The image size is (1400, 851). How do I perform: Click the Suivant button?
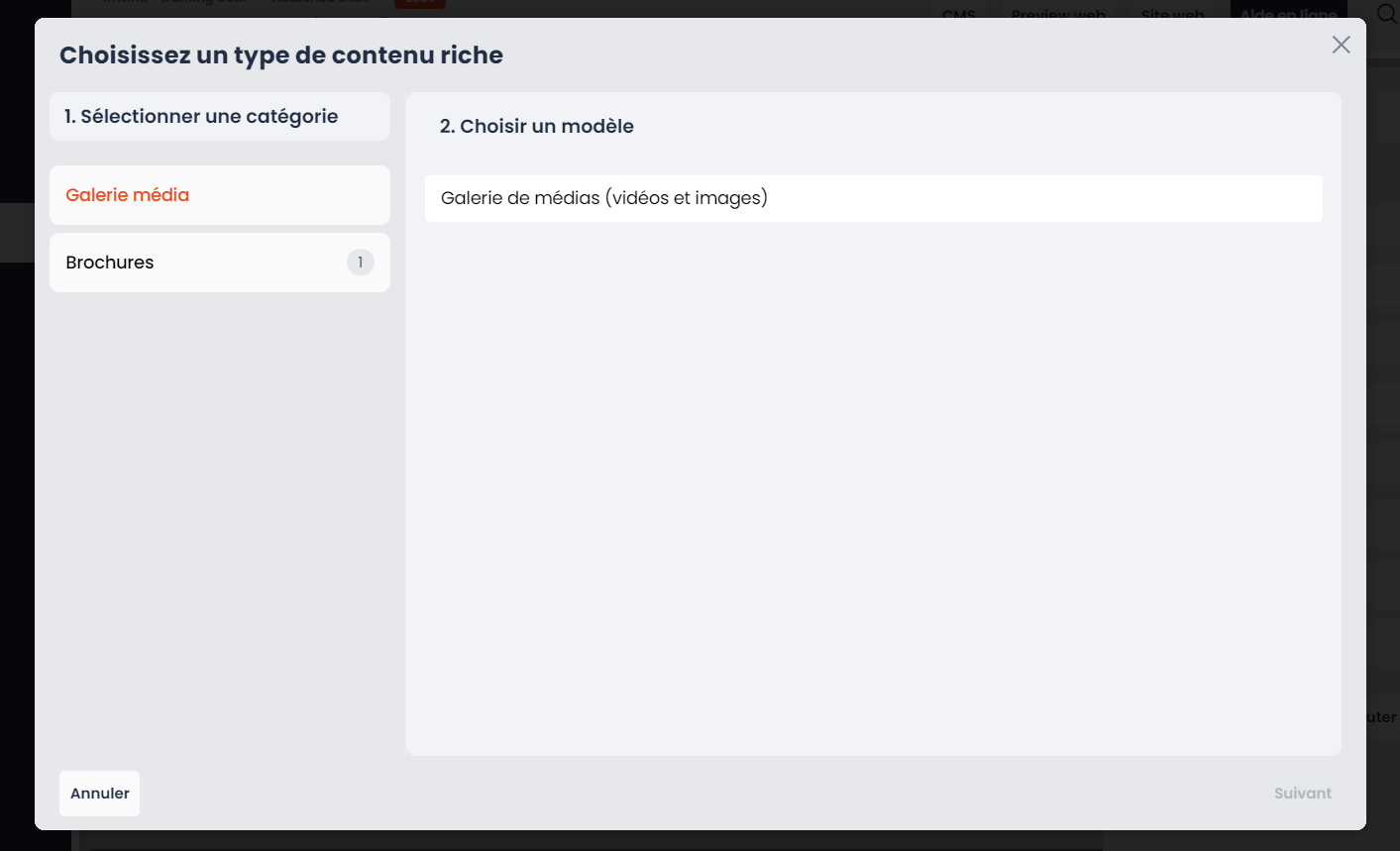pyautogui.click(x=1302, y=794)
